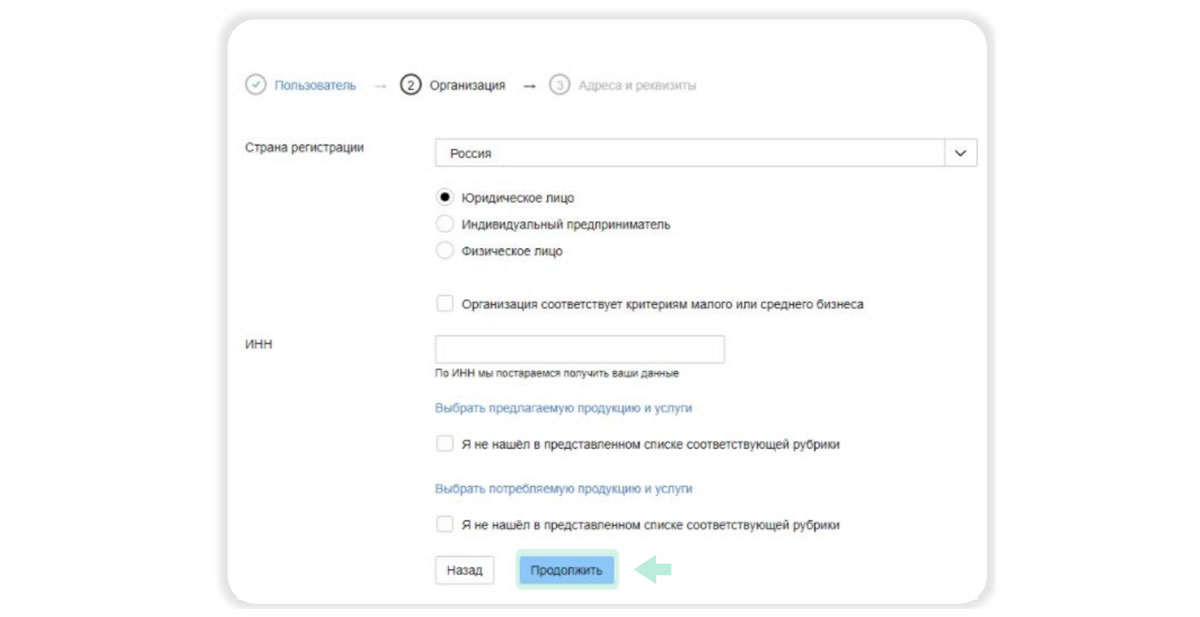Click the ИНН input field
Screen dimensions: 1200x617
coord(579,349)
